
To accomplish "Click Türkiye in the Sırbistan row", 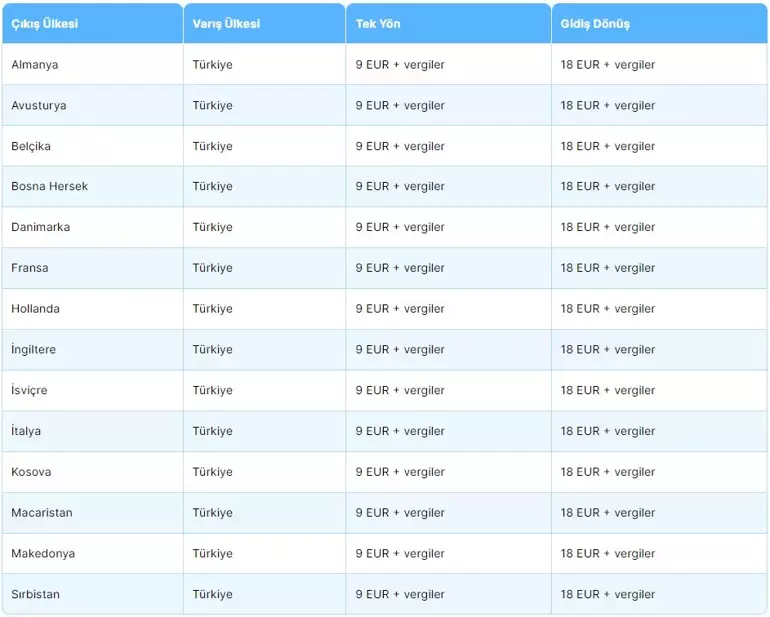I will (213, 594).
